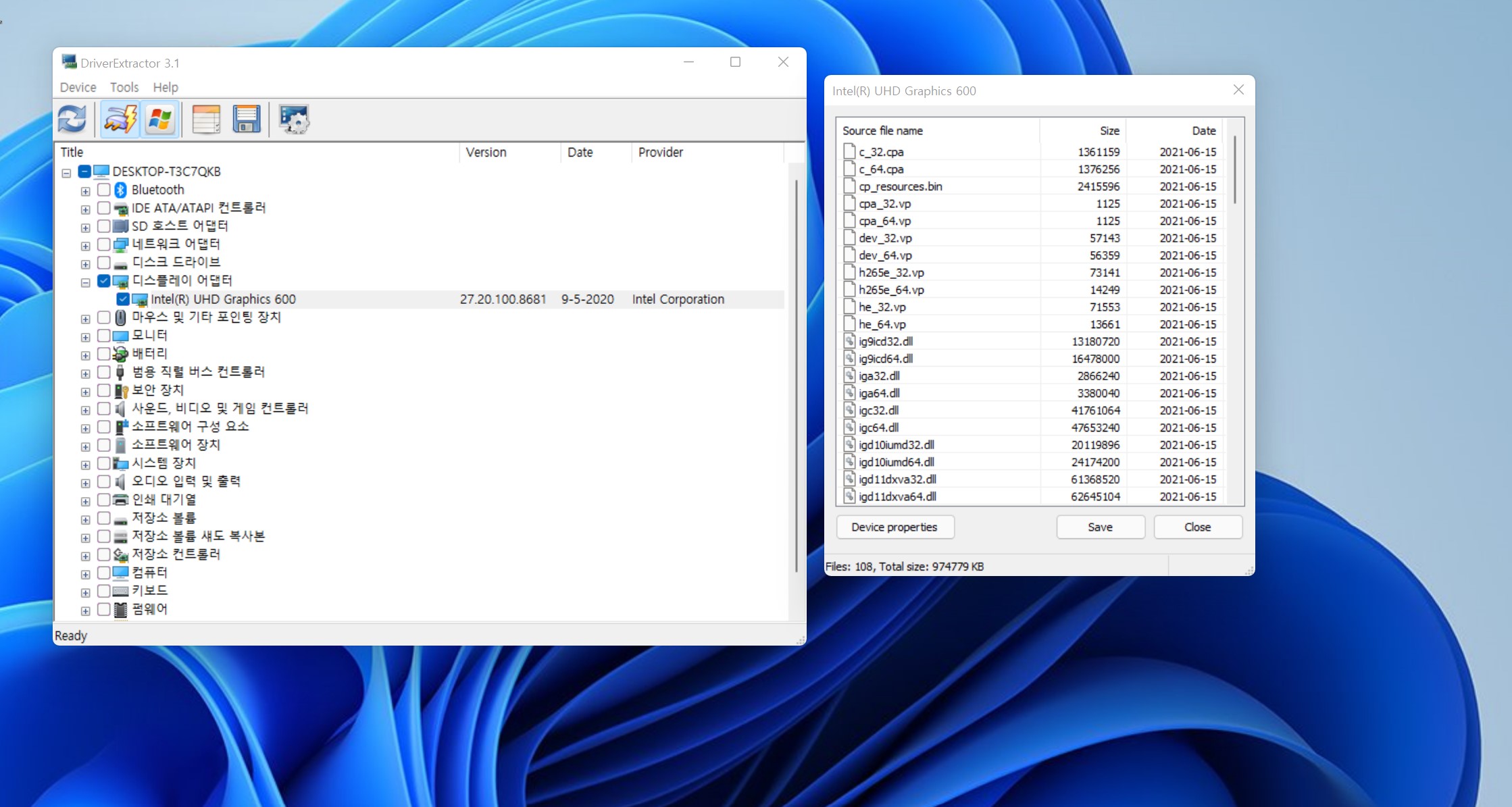Click Close in the Intel UHD Graphics dialog

1197,527
